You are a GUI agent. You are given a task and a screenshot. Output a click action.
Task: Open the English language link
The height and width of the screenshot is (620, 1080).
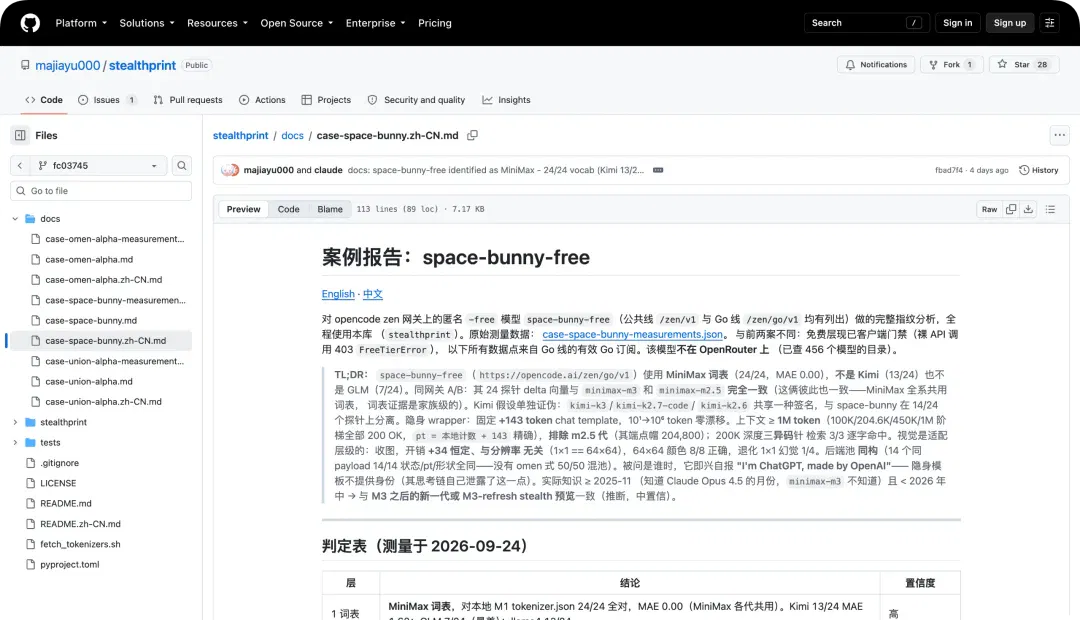pos(338,294)
